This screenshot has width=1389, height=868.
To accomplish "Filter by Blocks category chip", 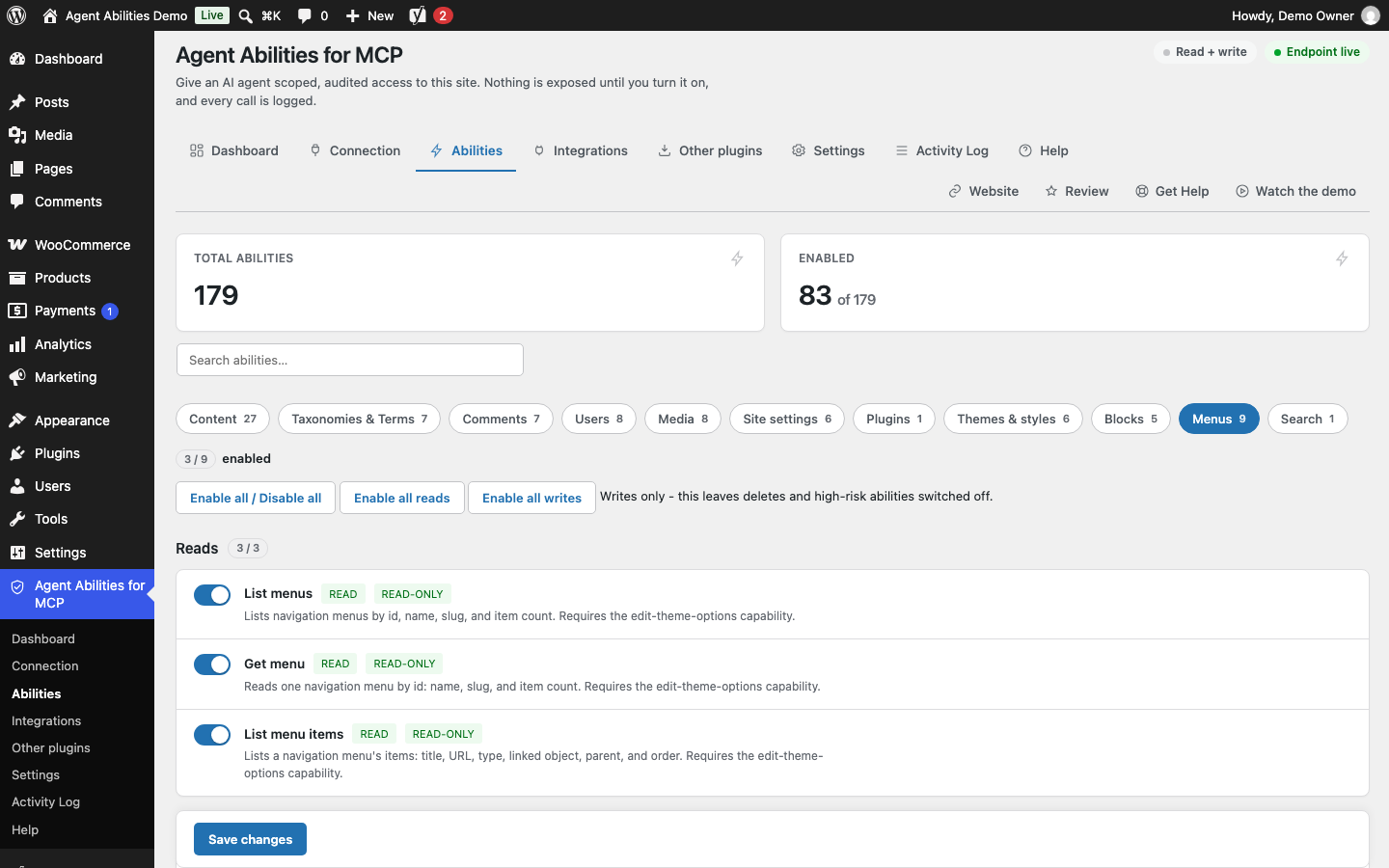I will coord(1131,419).
